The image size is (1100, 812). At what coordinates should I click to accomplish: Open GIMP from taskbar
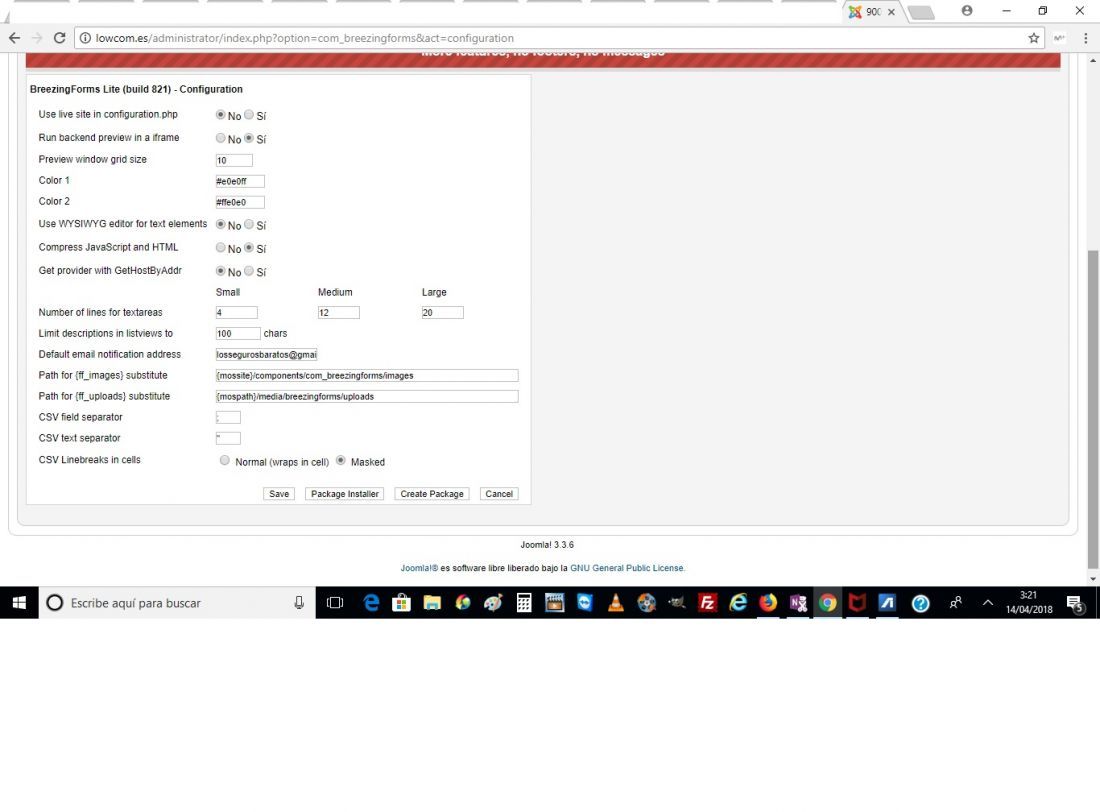676,603
